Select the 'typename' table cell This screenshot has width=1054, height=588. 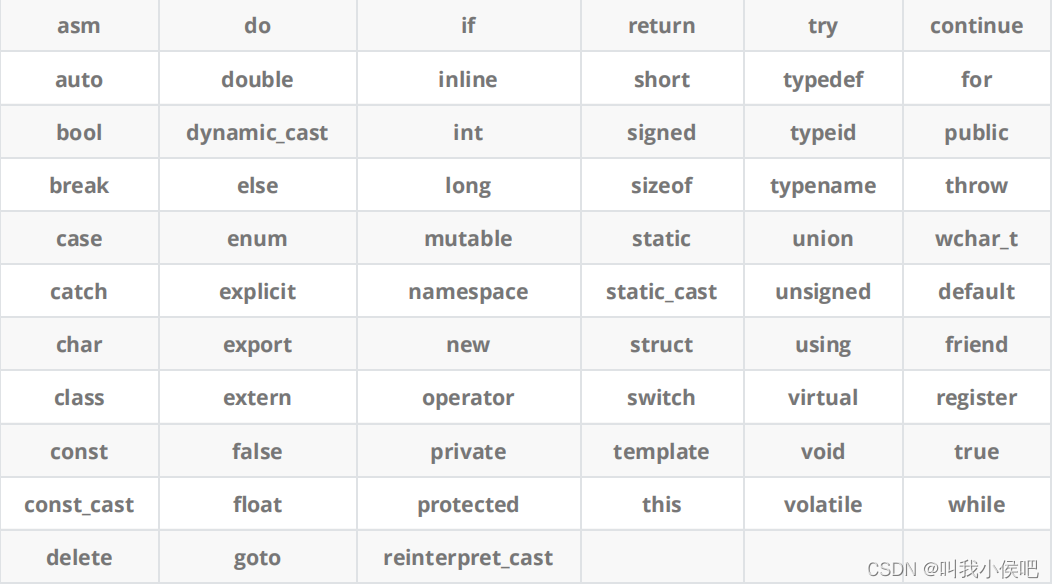(823, 185)
